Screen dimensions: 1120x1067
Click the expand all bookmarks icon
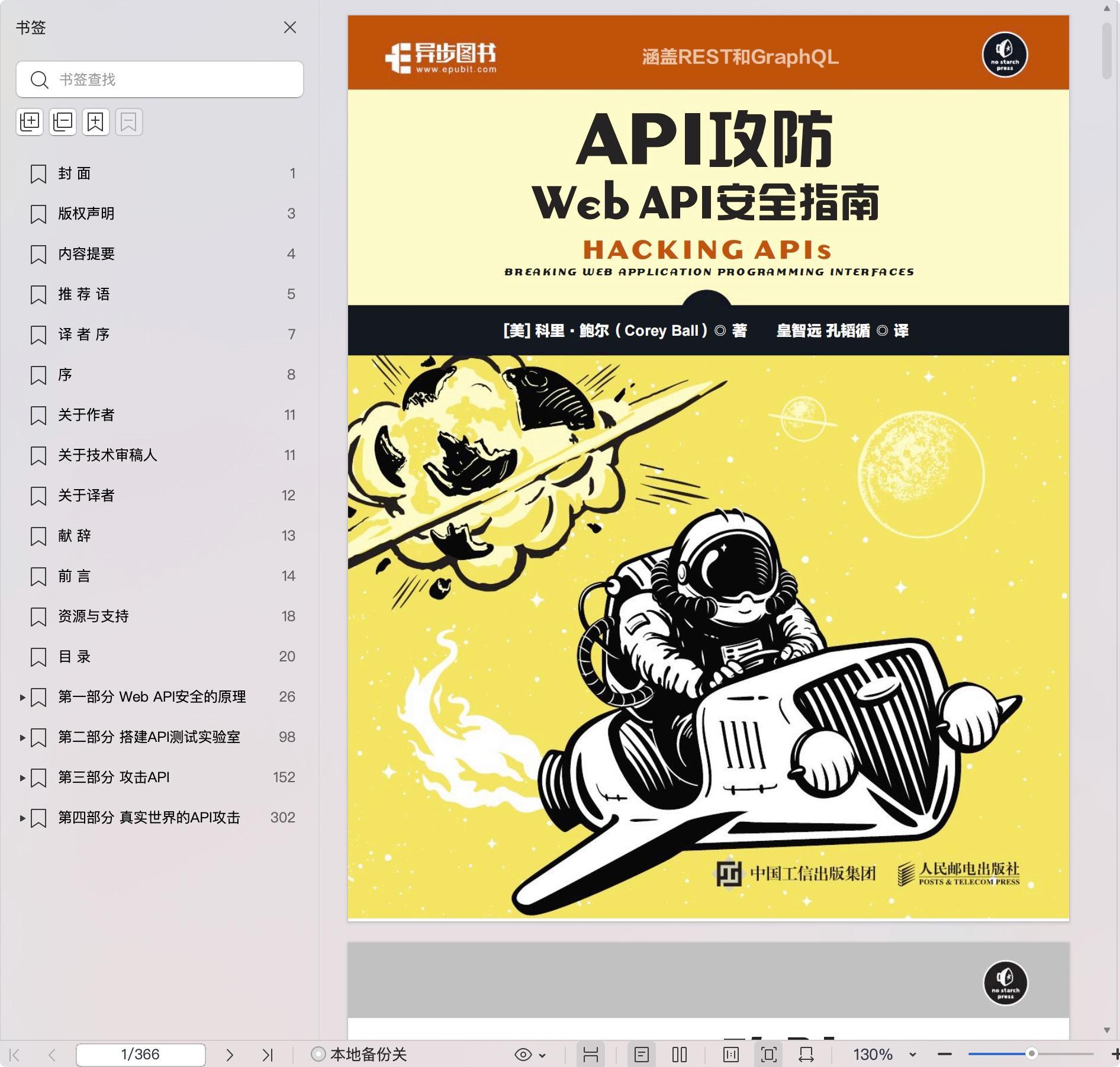point(30,122)
